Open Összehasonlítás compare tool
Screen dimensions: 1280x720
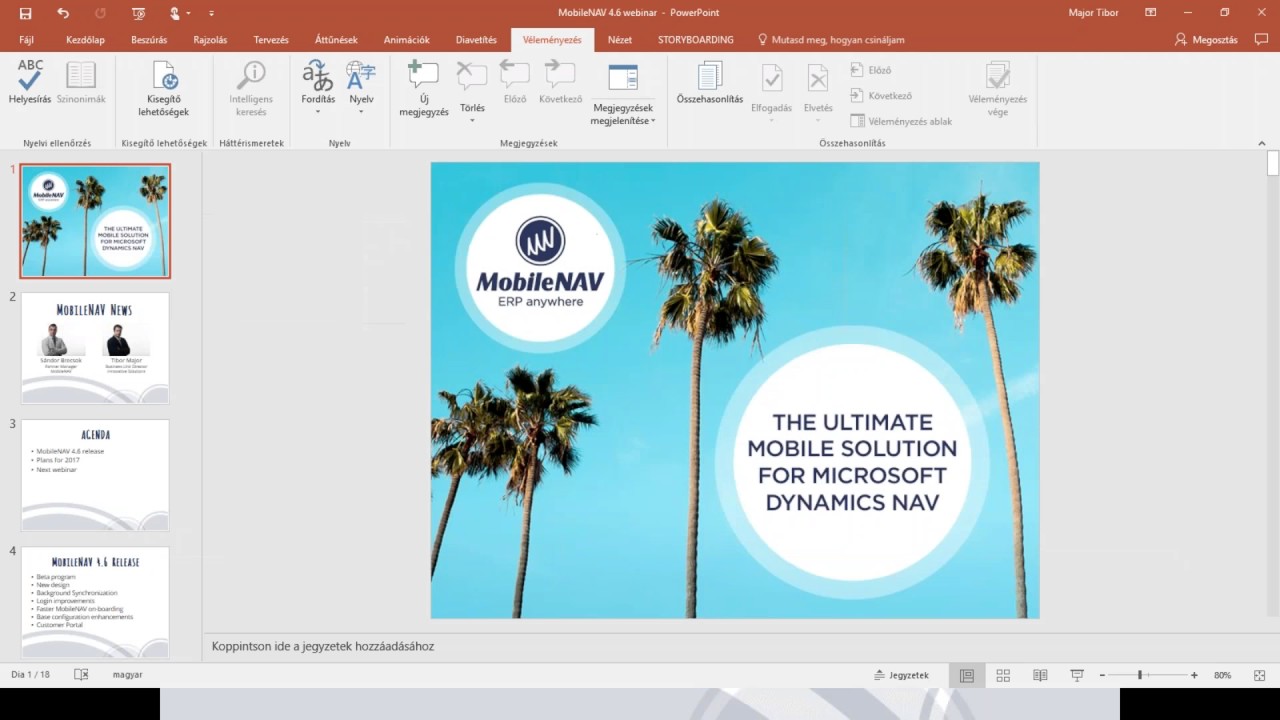pyautogui.click(x=710, y=82)
